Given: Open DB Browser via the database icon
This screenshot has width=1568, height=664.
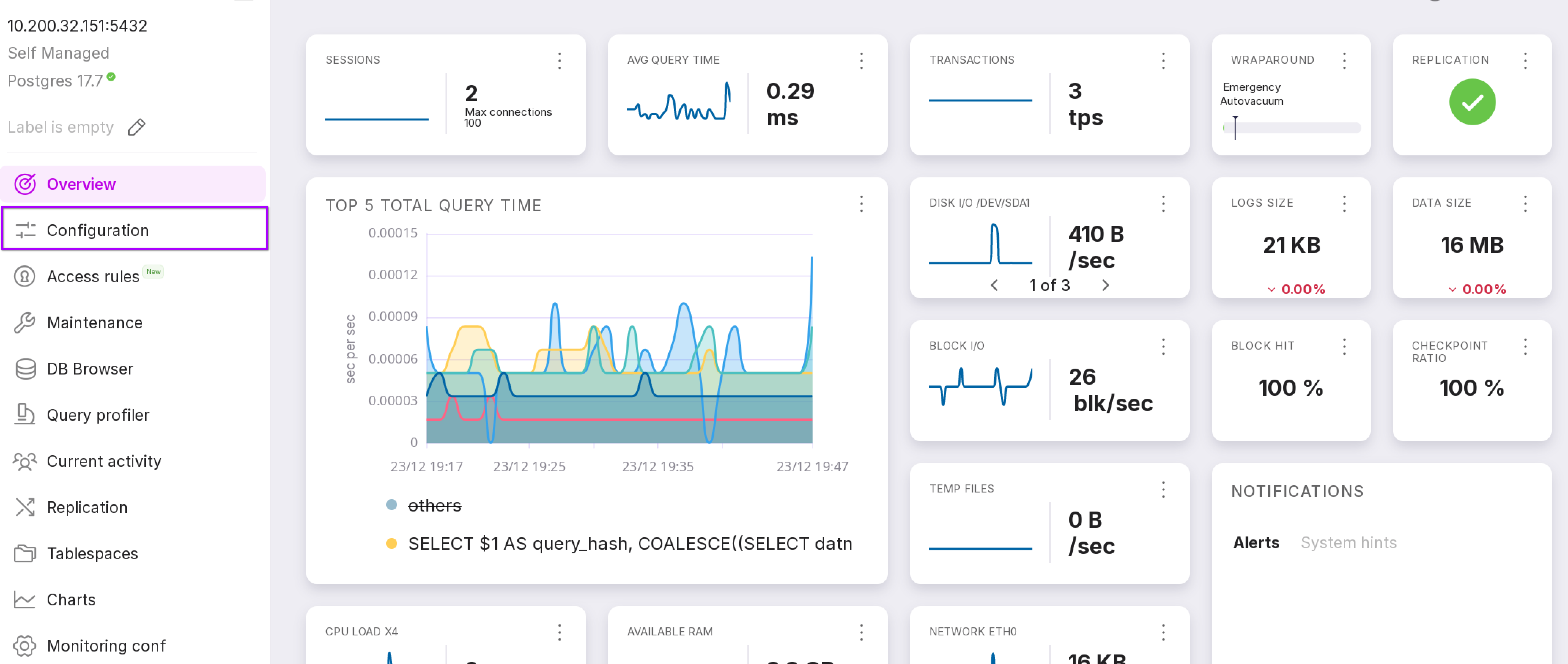Looking at the screenshot, I should coord(25,369).
